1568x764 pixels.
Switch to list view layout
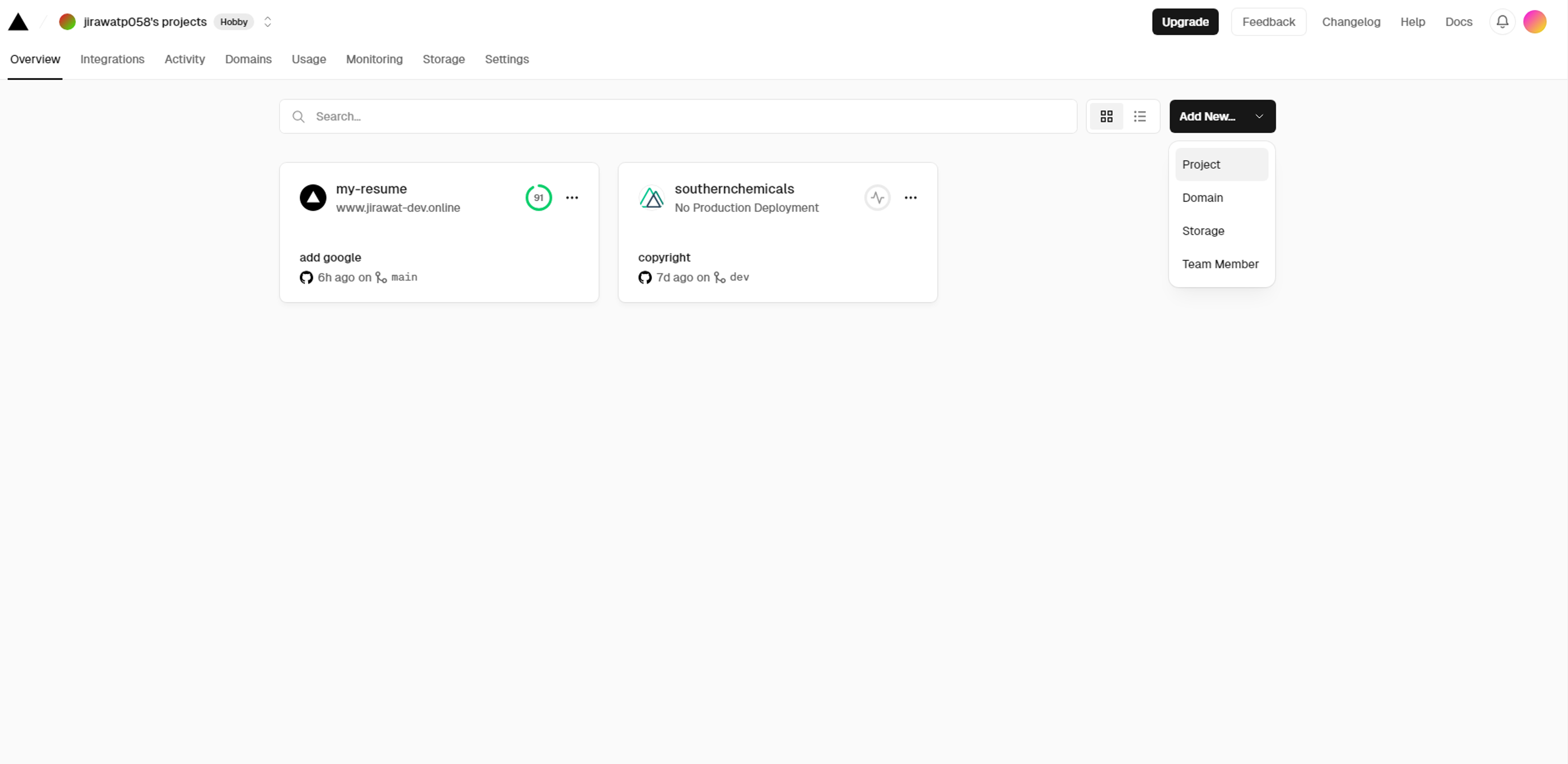(1140, 116)
